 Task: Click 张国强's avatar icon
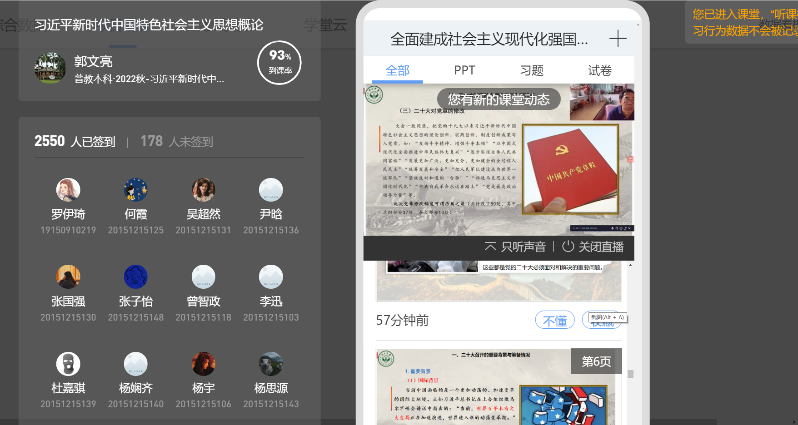(68, 277)
